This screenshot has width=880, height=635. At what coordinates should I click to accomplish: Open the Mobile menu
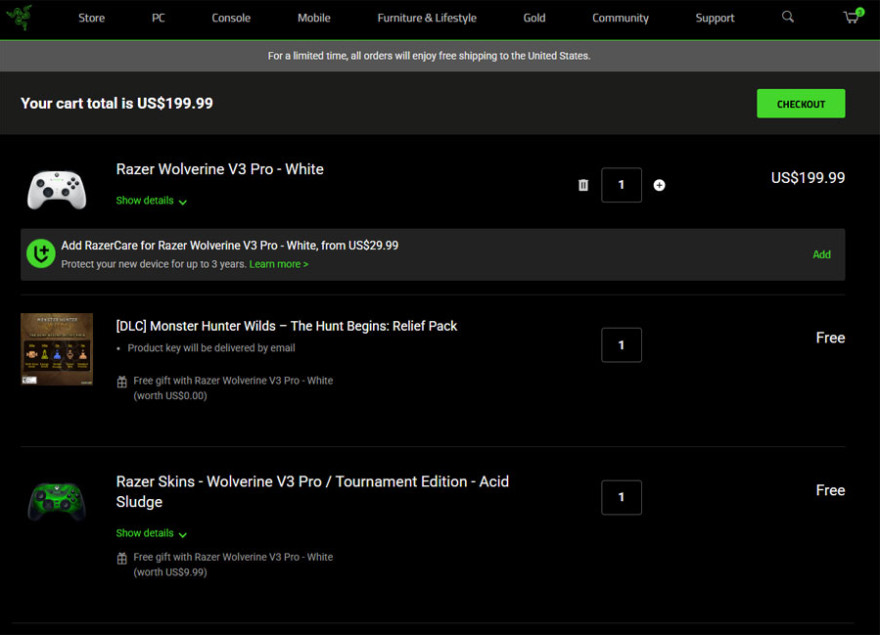pyautogui.click(x=314, y=18)
